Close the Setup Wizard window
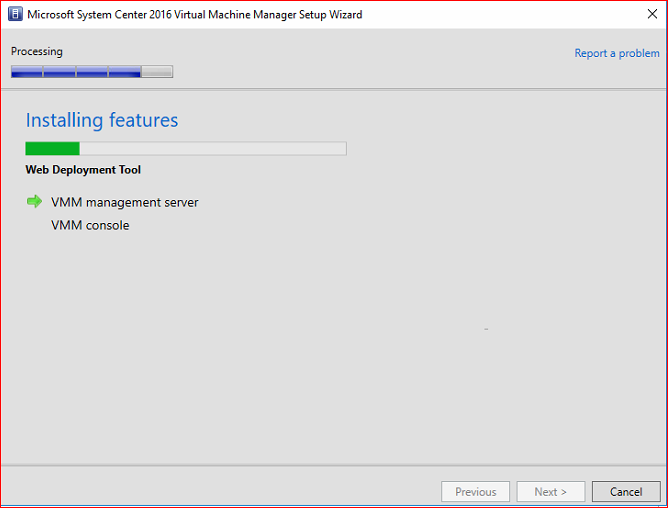Viewport: 668px width, 508px height. pyautogui.click(x=652, y=14)
